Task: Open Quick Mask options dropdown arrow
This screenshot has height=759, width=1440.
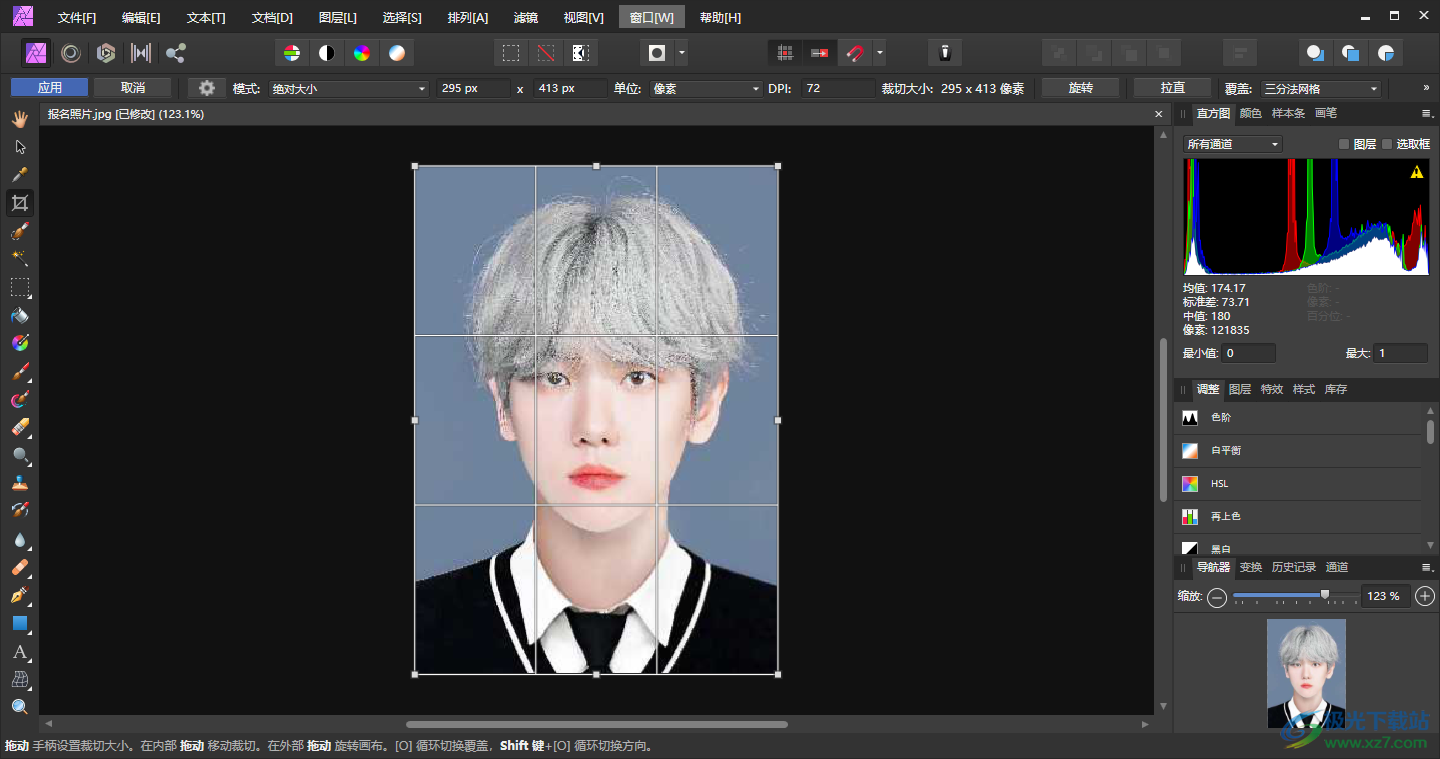Action: point(681,53)
